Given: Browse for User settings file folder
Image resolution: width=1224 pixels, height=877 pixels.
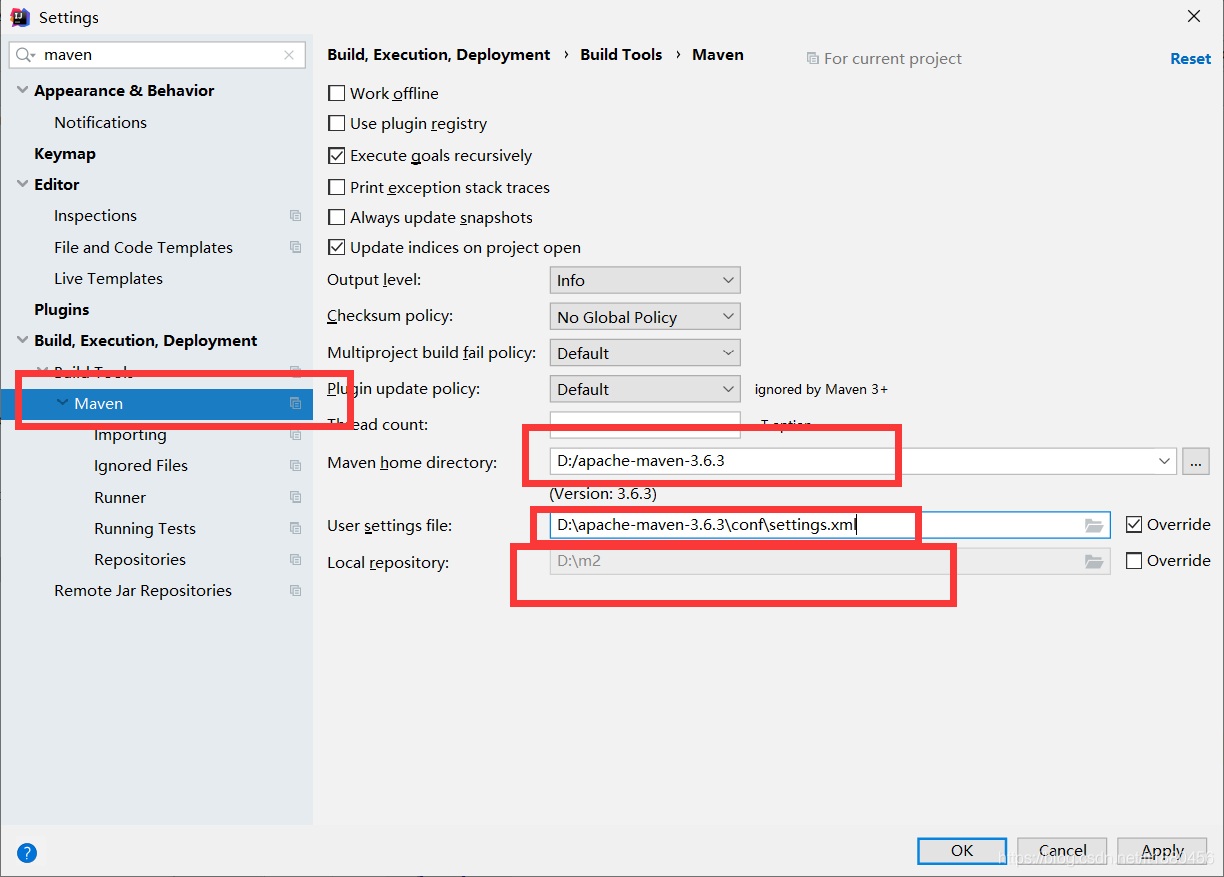Looking at the screenshot, I should pyautogui.click(x=1094, y=525).
